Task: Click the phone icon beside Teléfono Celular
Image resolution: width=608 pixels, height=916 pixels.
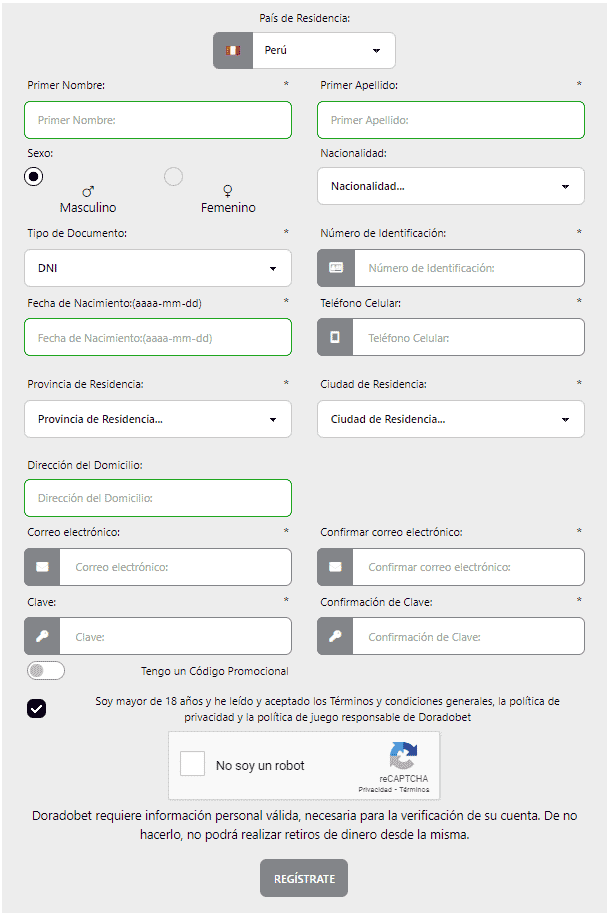Action: (x=336, y=337)
